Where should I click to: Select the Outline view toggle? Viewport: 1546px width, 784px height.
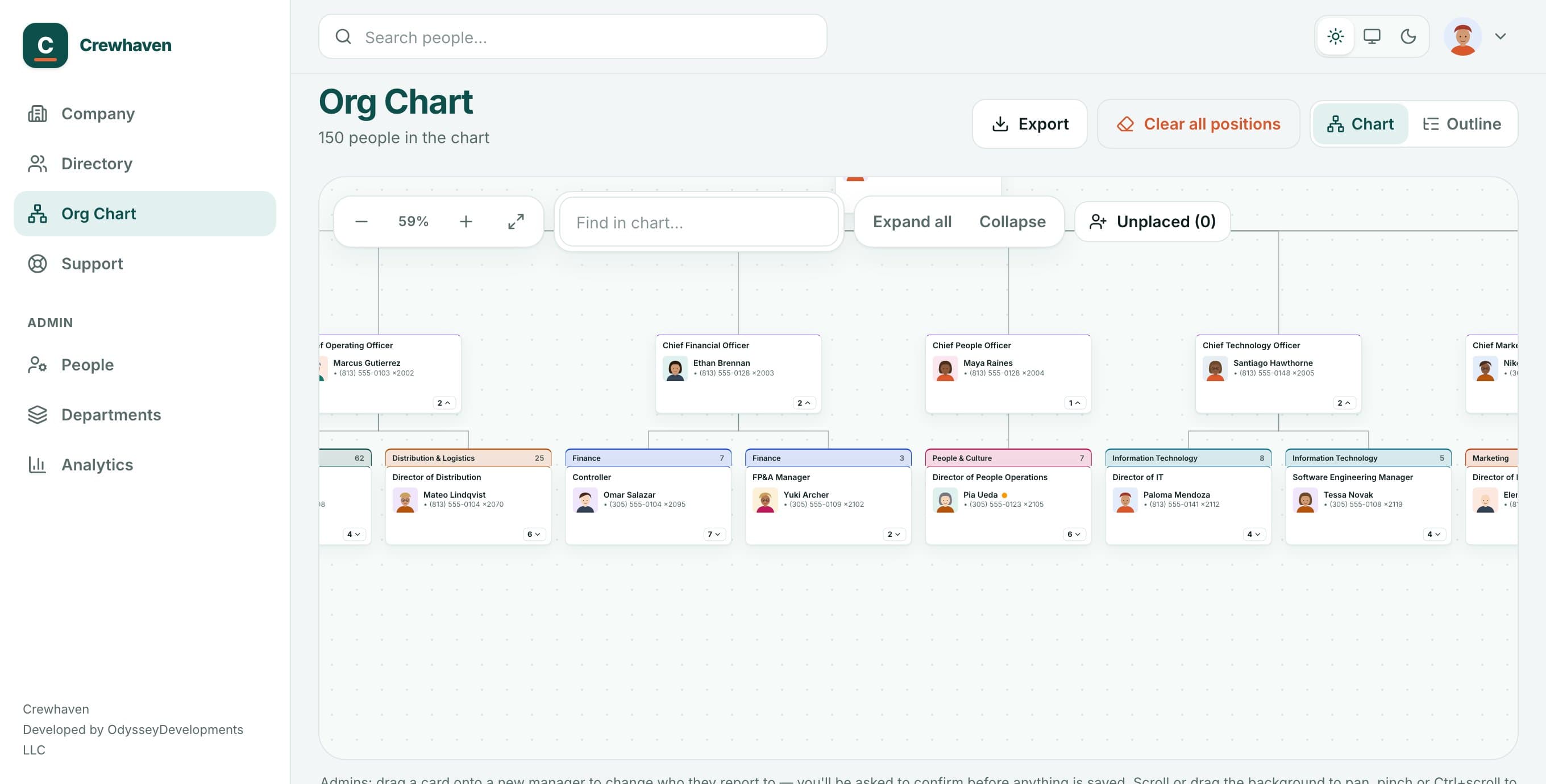[1461, 124]
